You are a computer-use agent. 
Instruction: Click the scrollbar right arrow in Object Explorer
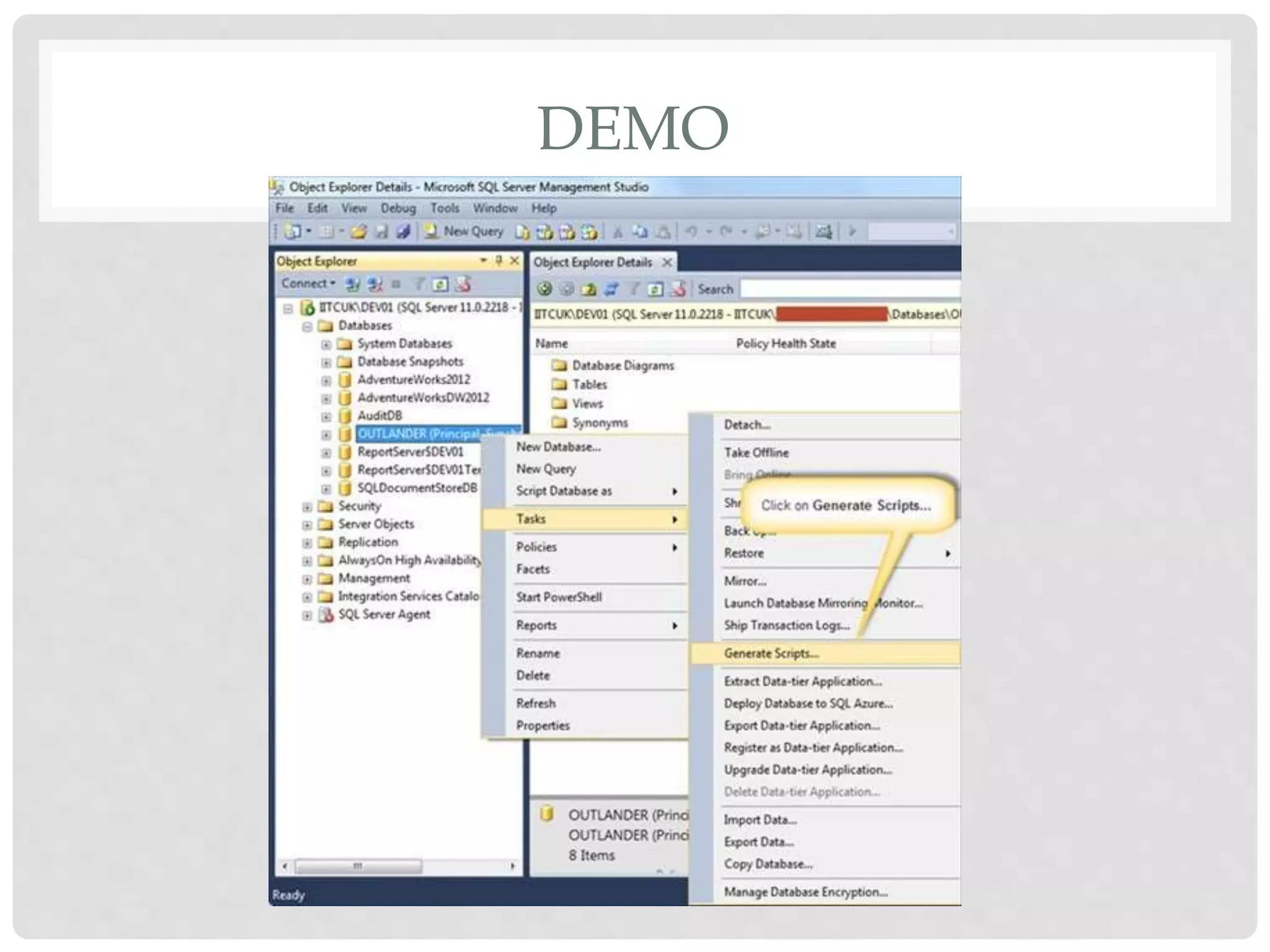(512, 866)
